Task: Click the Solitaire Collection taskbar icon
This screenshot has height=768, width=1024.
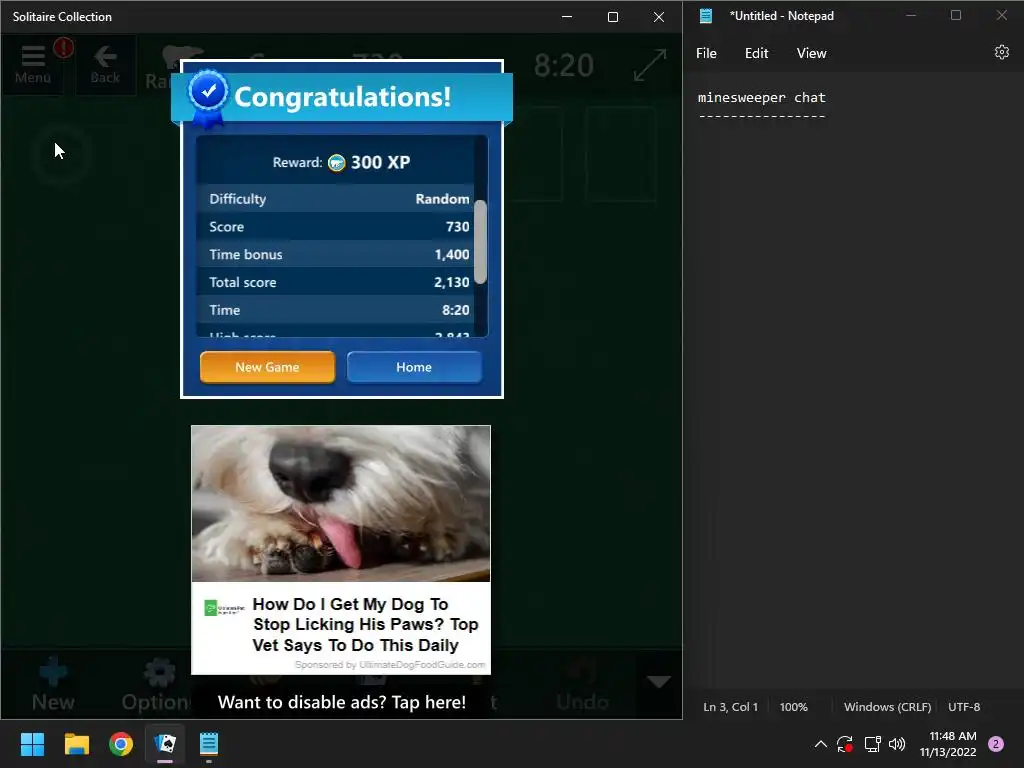Action: click(165, 744)
